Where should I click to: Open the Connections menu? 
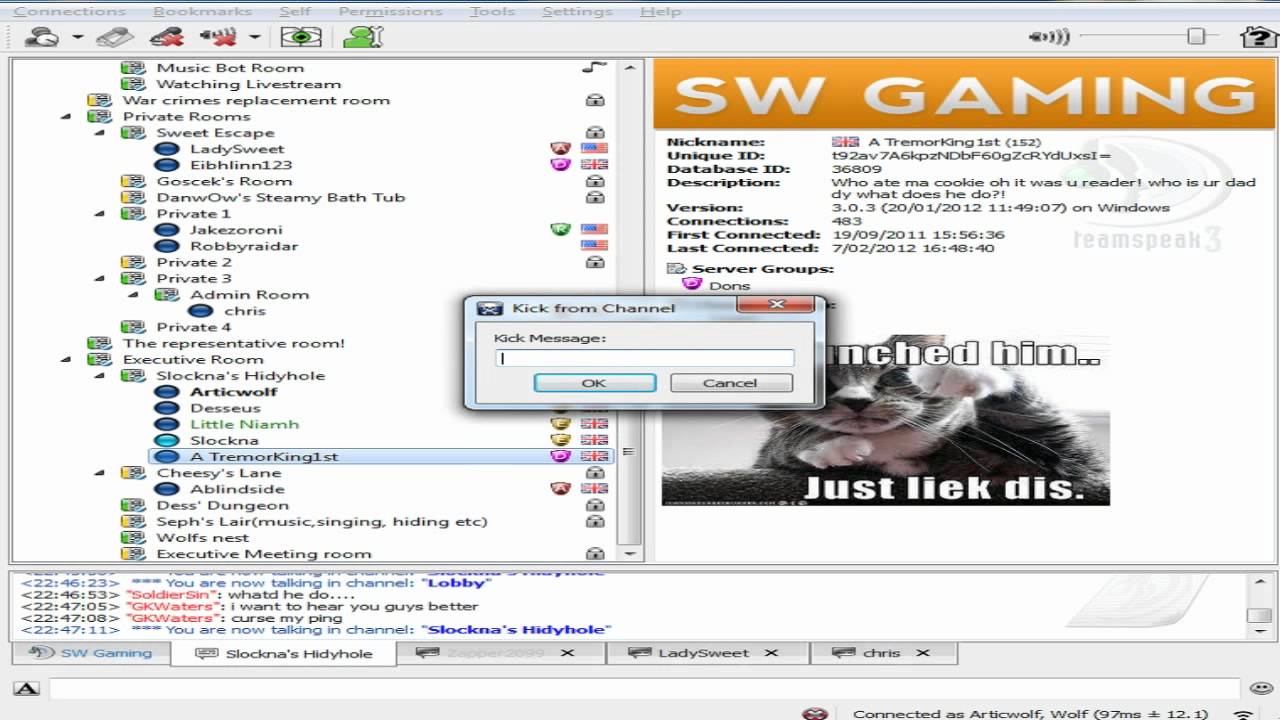(70, 12)
